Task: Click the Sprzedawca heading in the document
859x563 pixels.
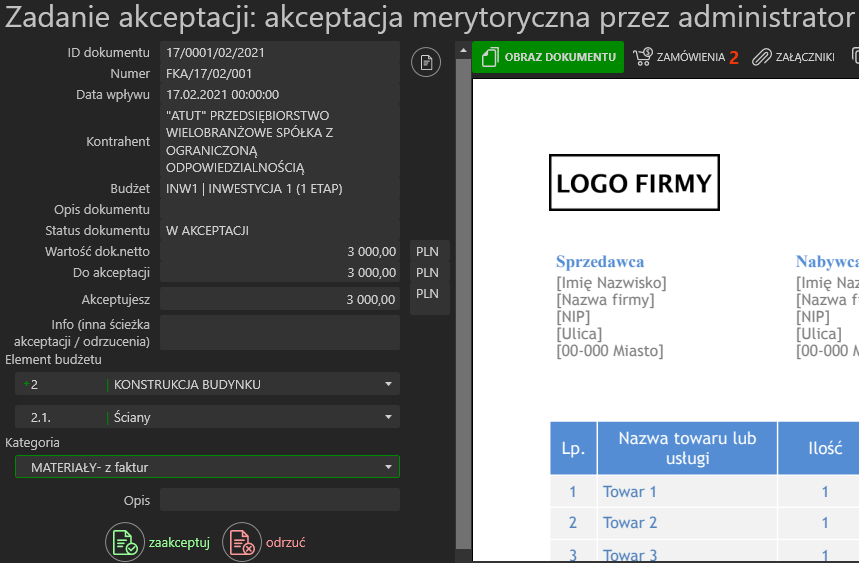Action: click(x=600, y=262)
